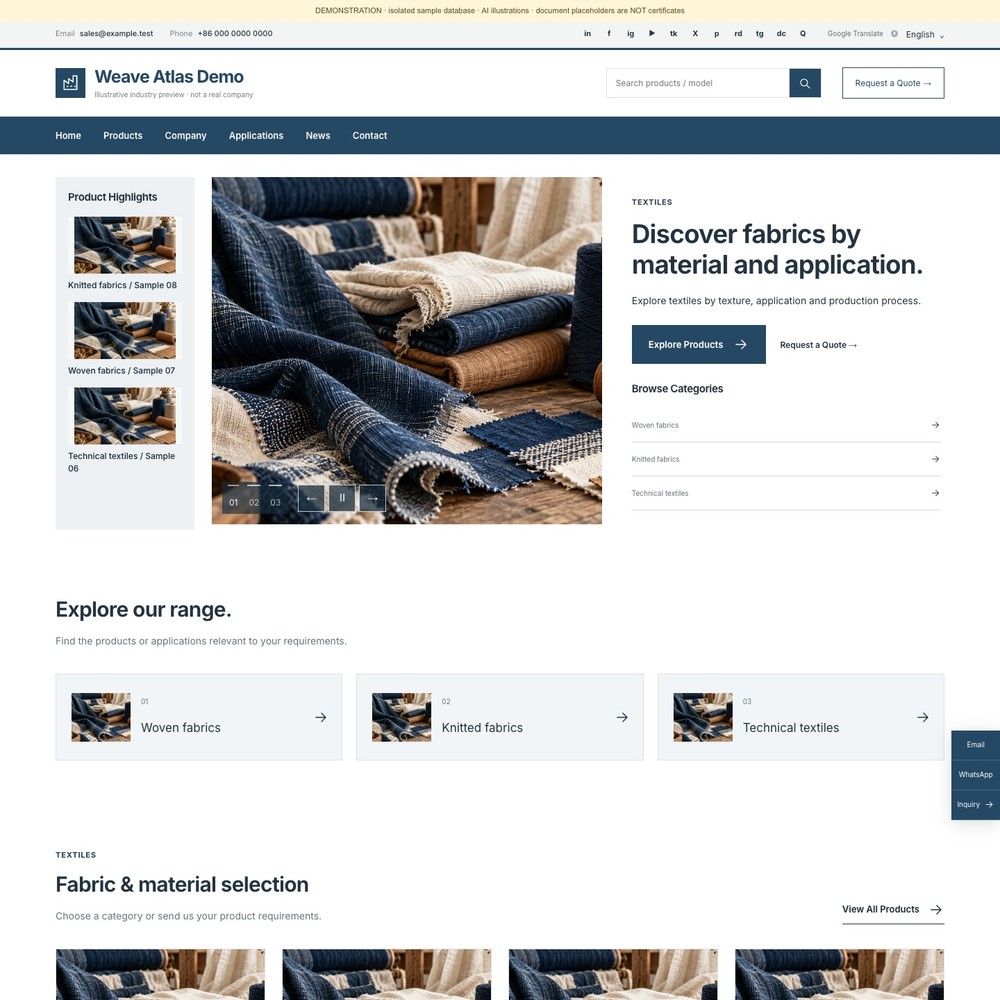Open the Reddit social icon
Screen dimensions: 1000x1000
[738, 34]
